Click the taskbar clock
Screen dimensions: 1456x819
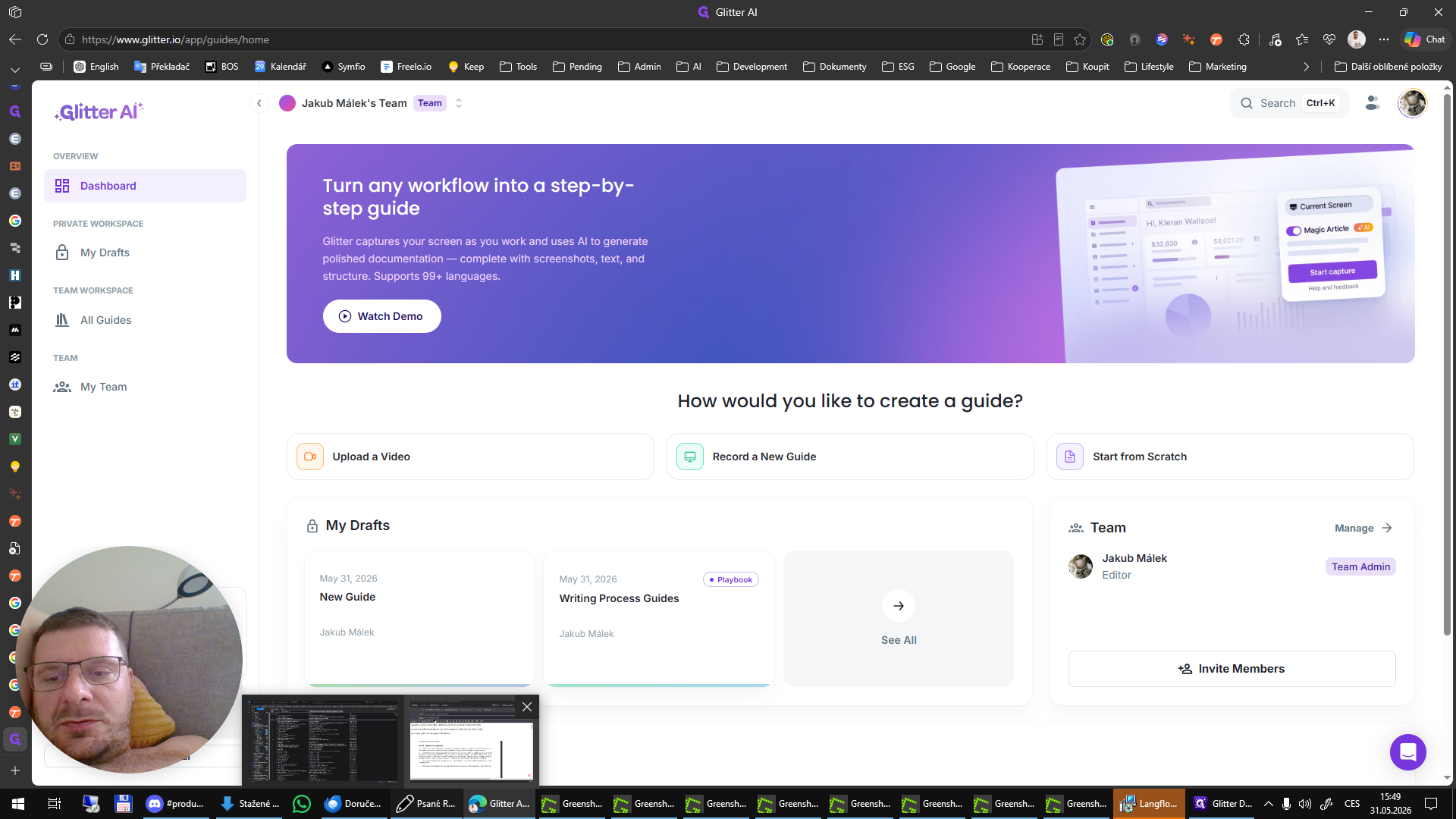1391,804
